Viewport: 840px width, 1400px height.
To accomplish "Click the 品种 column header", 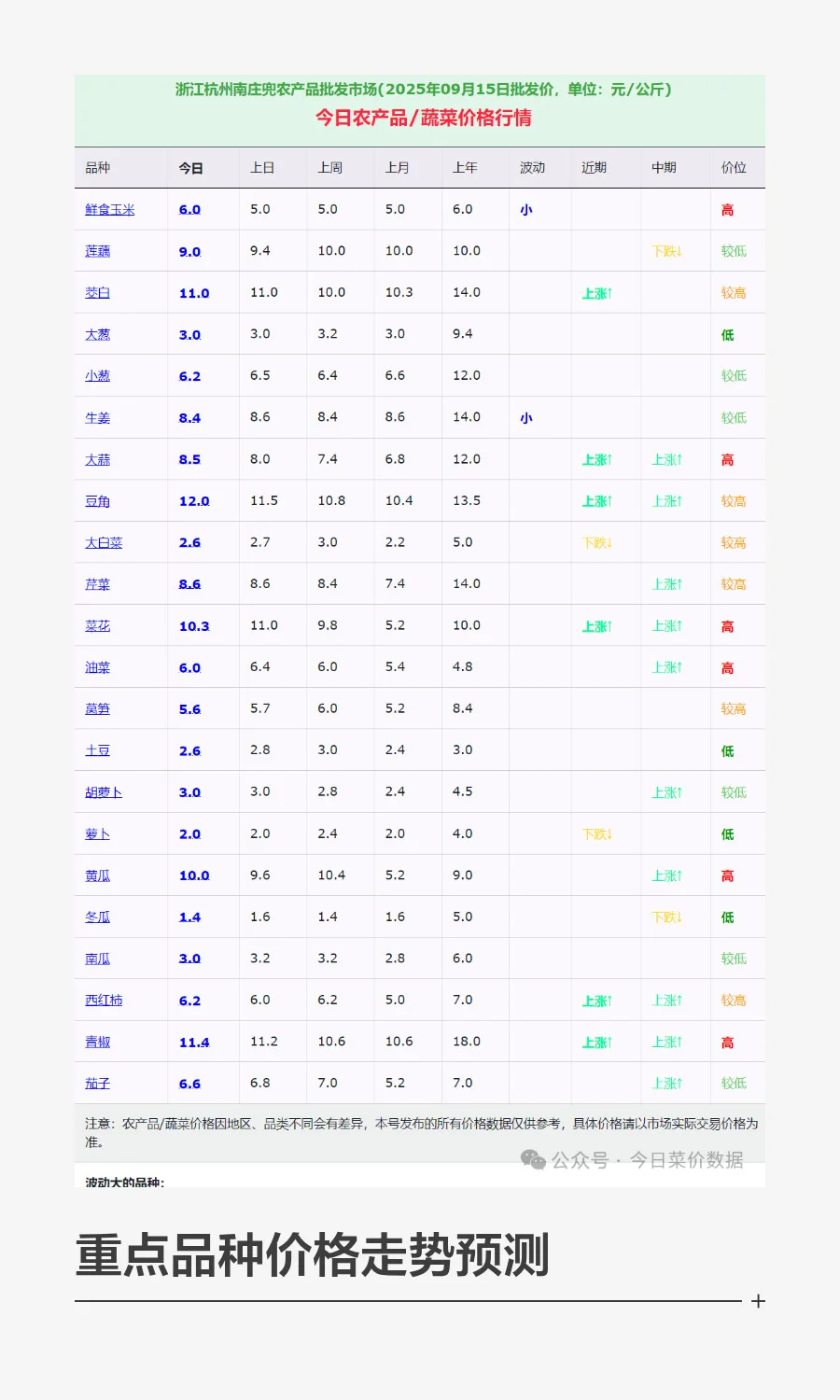I will (98, 168).
